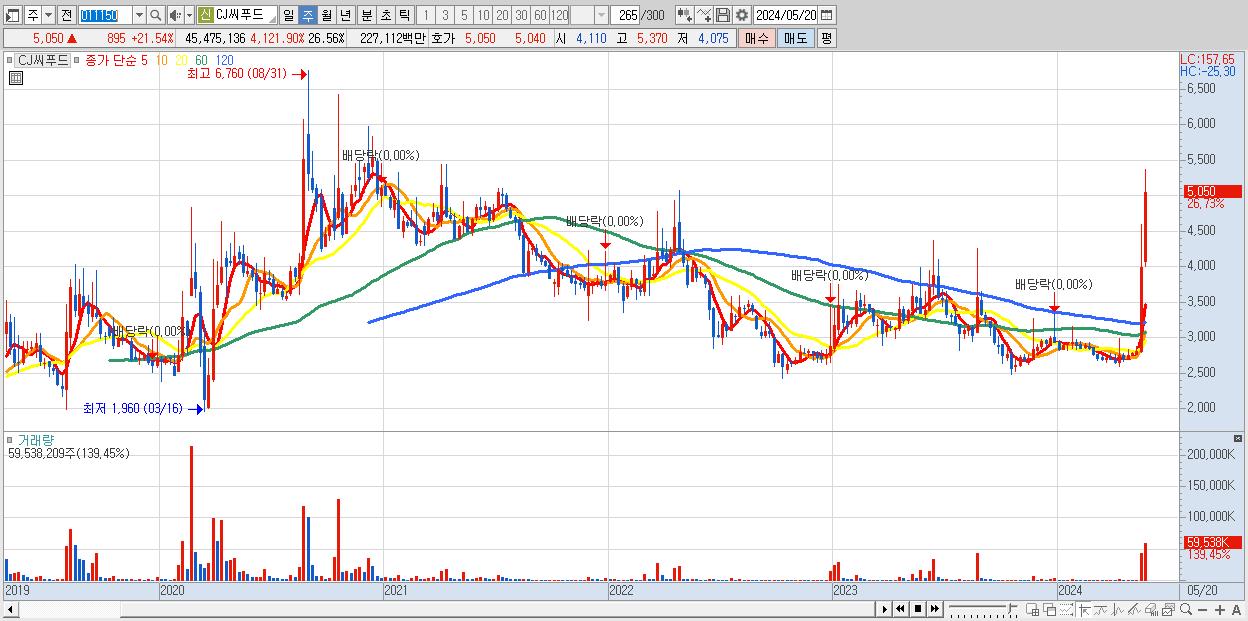Click the eraser with bars icon
This screenshot has height=621, width=1248.
click(1151, 610)
